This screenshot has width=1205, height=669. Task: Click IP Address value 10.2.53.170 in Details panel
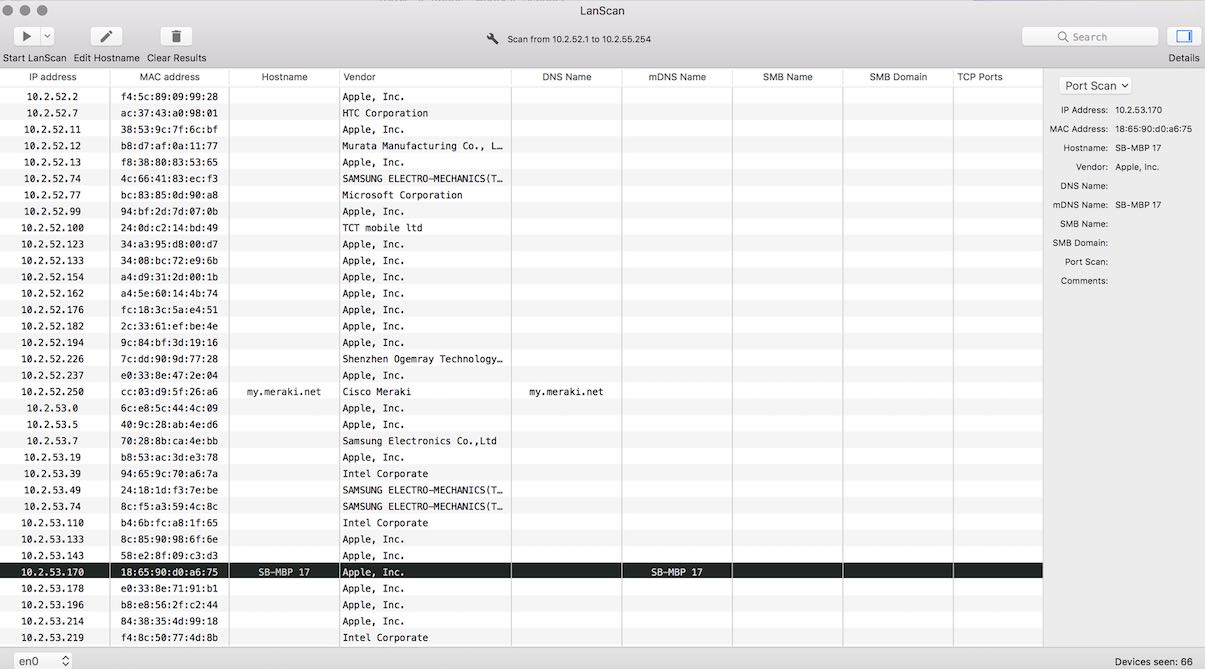[1139, 110]
